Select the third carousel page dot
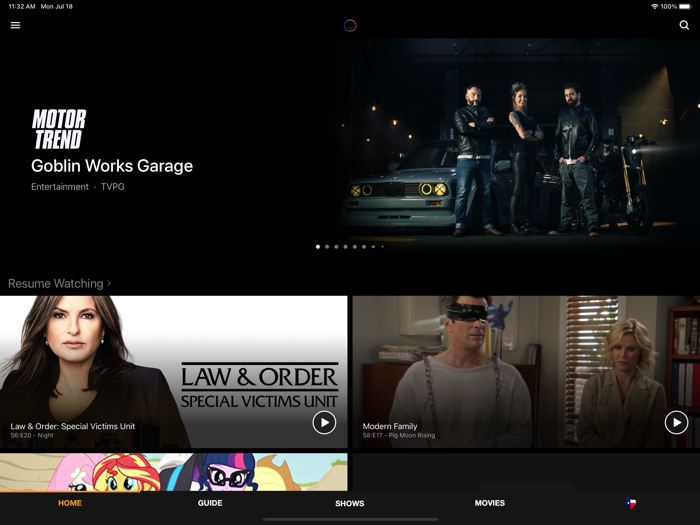700x525 pixels. (336, 246)
